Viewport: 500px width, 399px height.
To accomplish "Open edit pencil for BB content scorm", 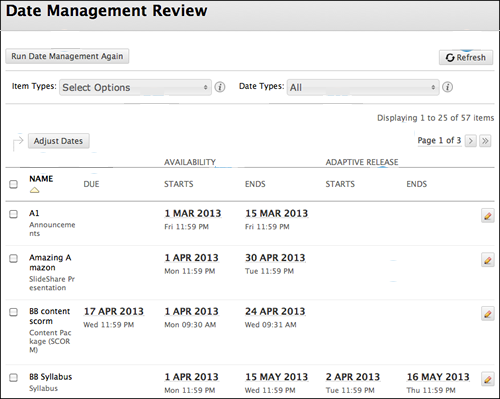I will [x=488, y=314].
